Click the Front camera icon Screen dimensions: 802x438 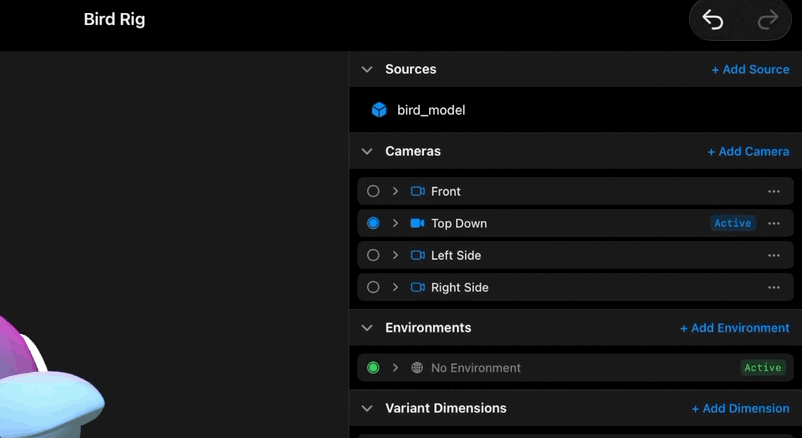[417, 191]
